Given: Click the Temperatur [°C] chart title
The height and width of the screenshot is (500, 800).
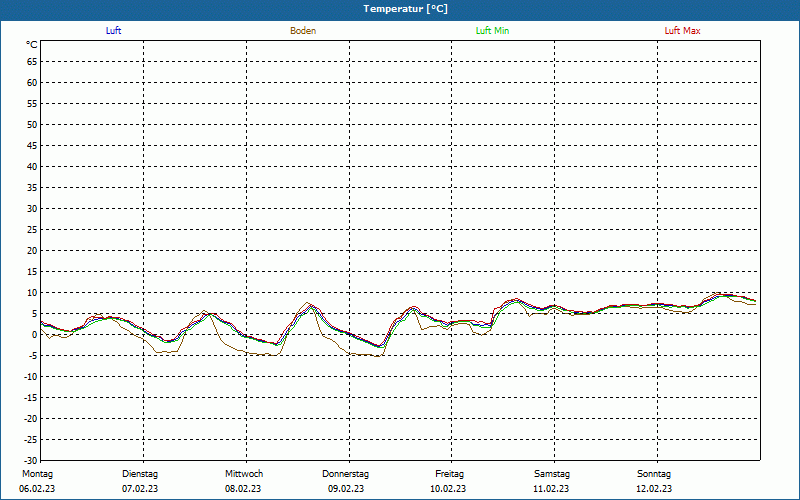Looking at the screenshot, I should click(x=406, y=9).
